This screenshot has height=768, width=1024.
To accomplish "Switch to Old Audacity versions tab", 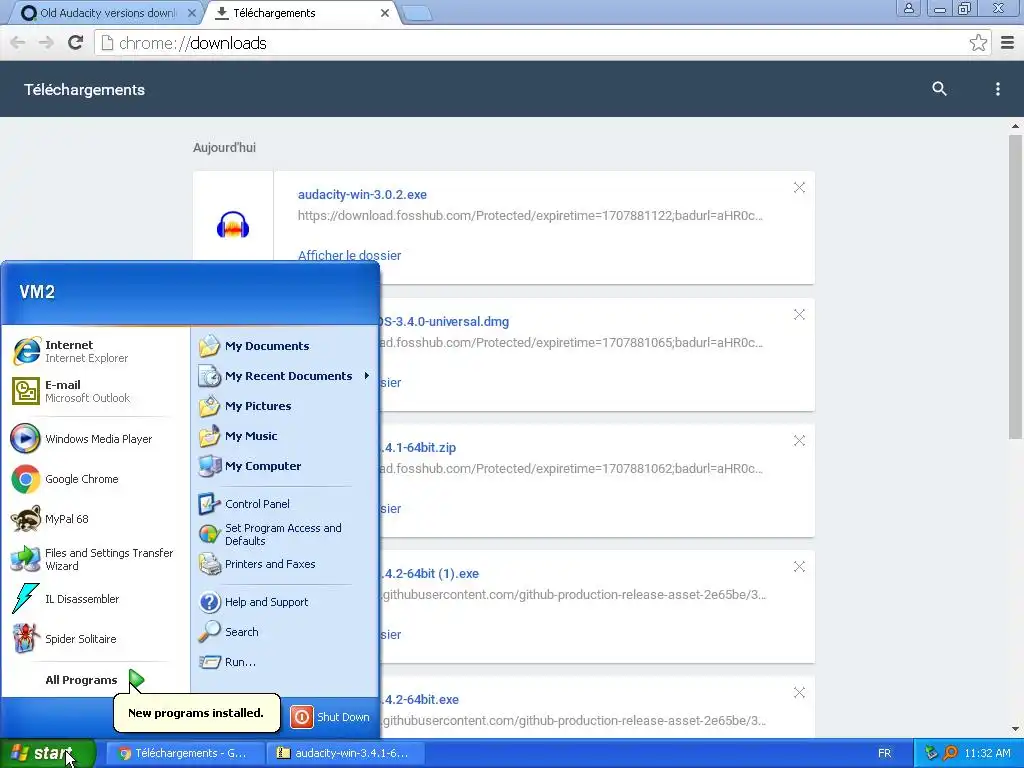I will click(104, 13).
